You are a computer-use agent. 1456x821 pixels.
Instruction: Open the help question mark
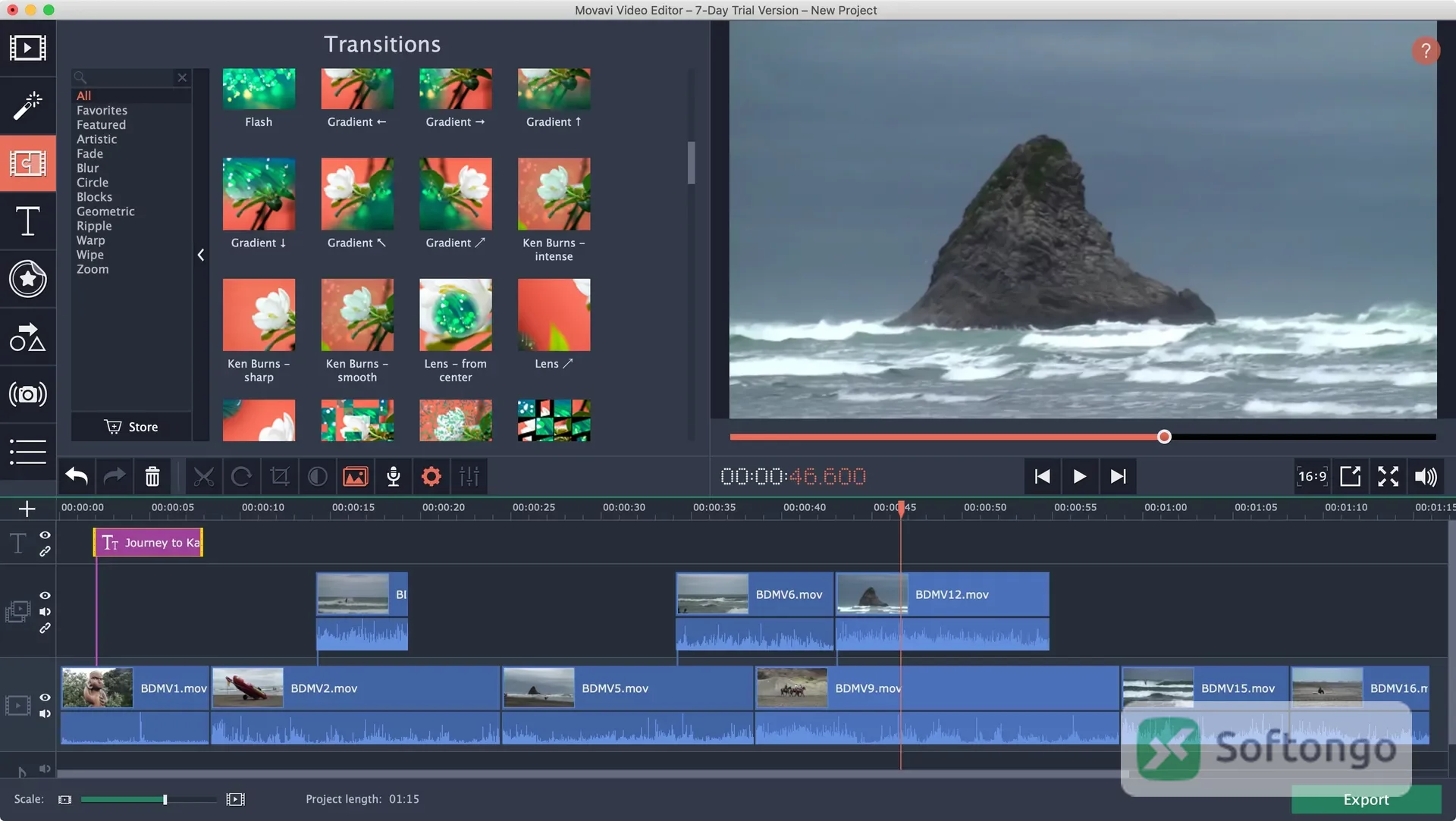point(1426,51)
